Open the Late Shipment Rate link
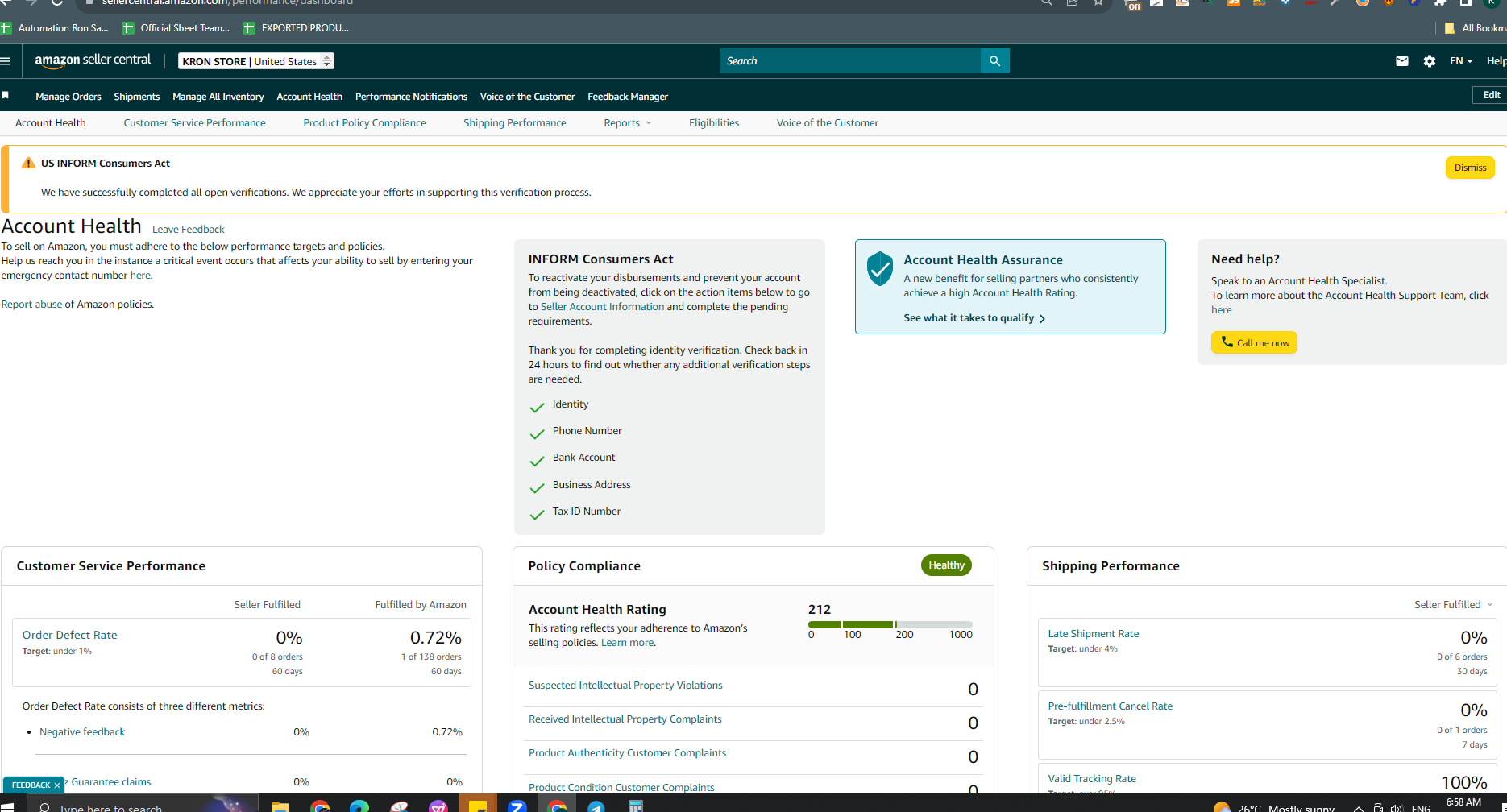Image resolution: width=1507 pixels, height=812 pixels. pyautogui.click(x=1094, y=634)
